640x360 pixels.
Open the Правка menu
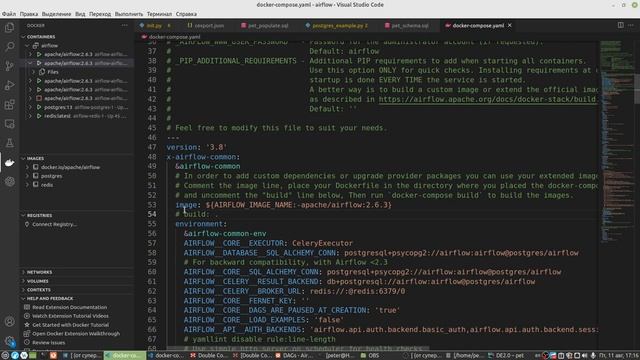pyautogui.click(x=29, y=14)
